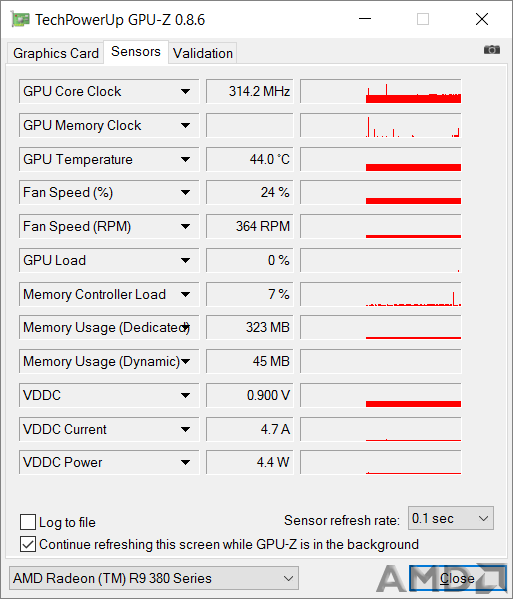
Task: Open the Fan Speed (RPM) dropdown arrow
Action: [x=186, y=227]
